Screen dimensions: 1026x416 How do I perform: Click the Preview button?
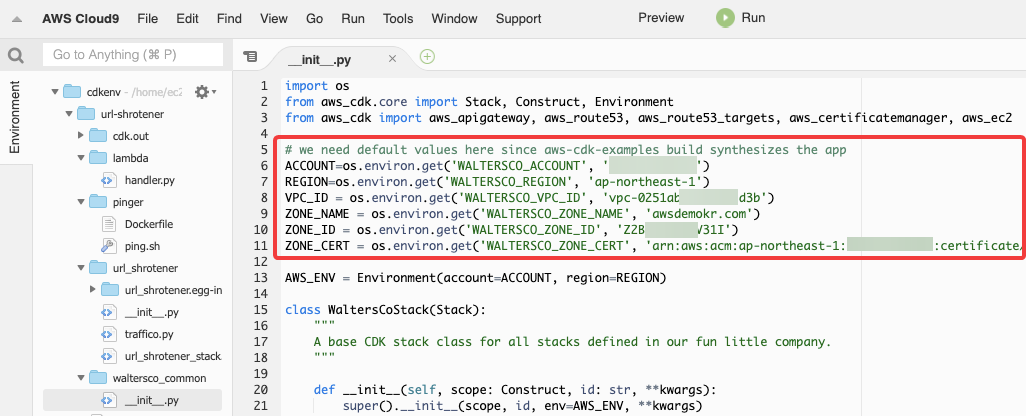point(662,18)
